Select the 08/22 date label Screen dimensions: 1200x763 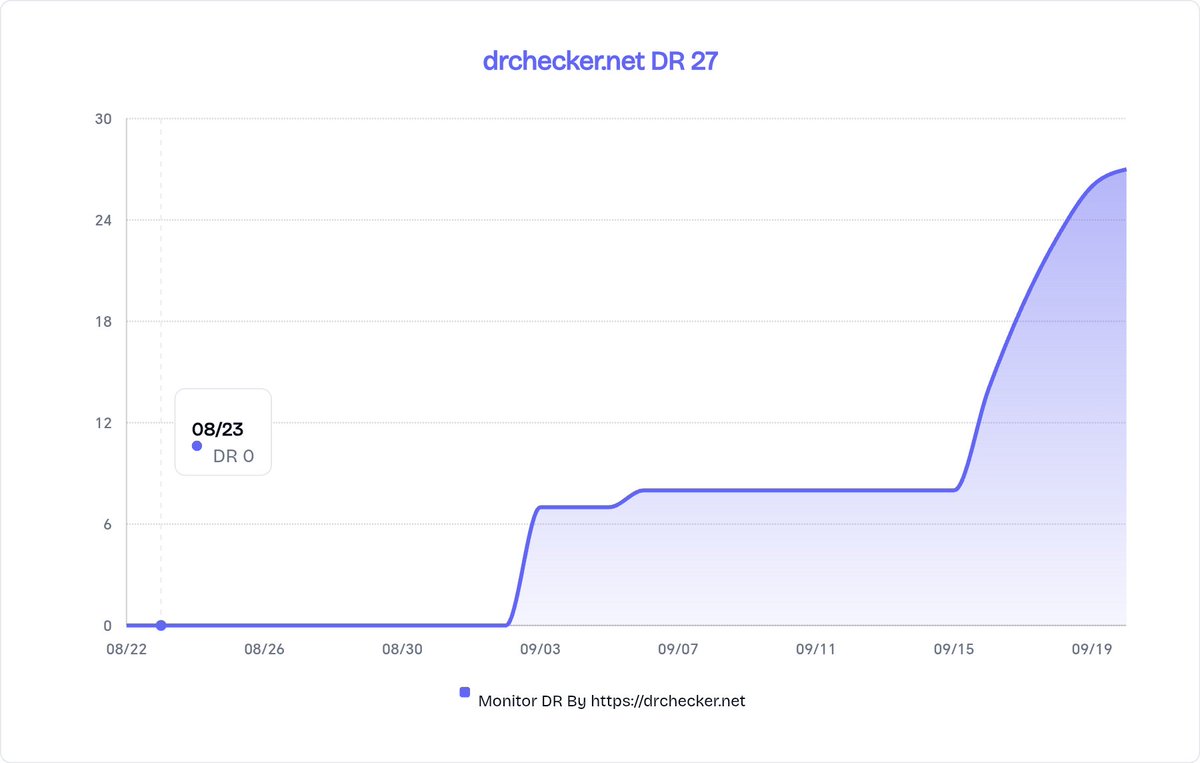click(125, 648)
